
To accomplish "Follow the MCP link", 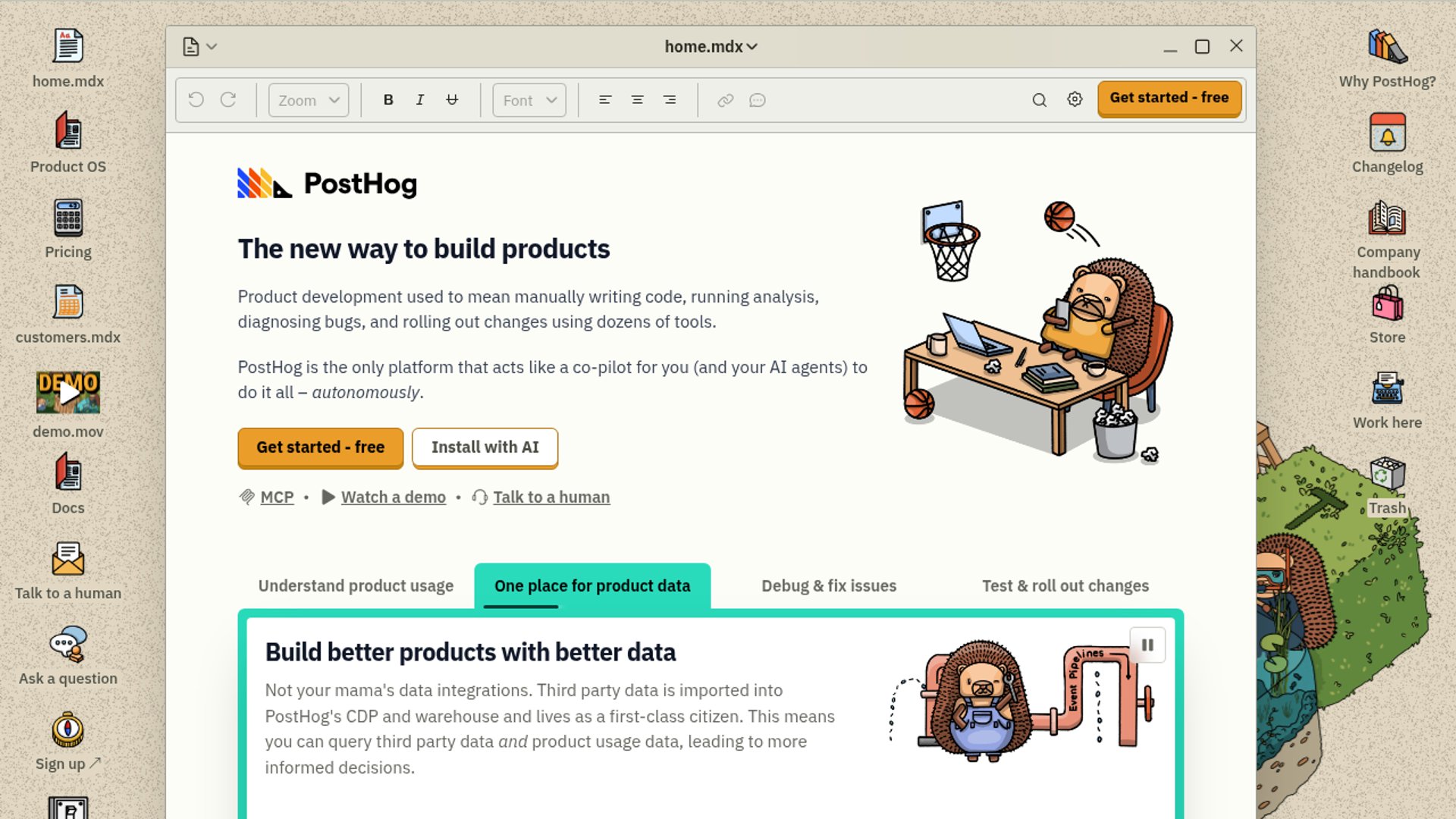I will (x=277, y=497).
